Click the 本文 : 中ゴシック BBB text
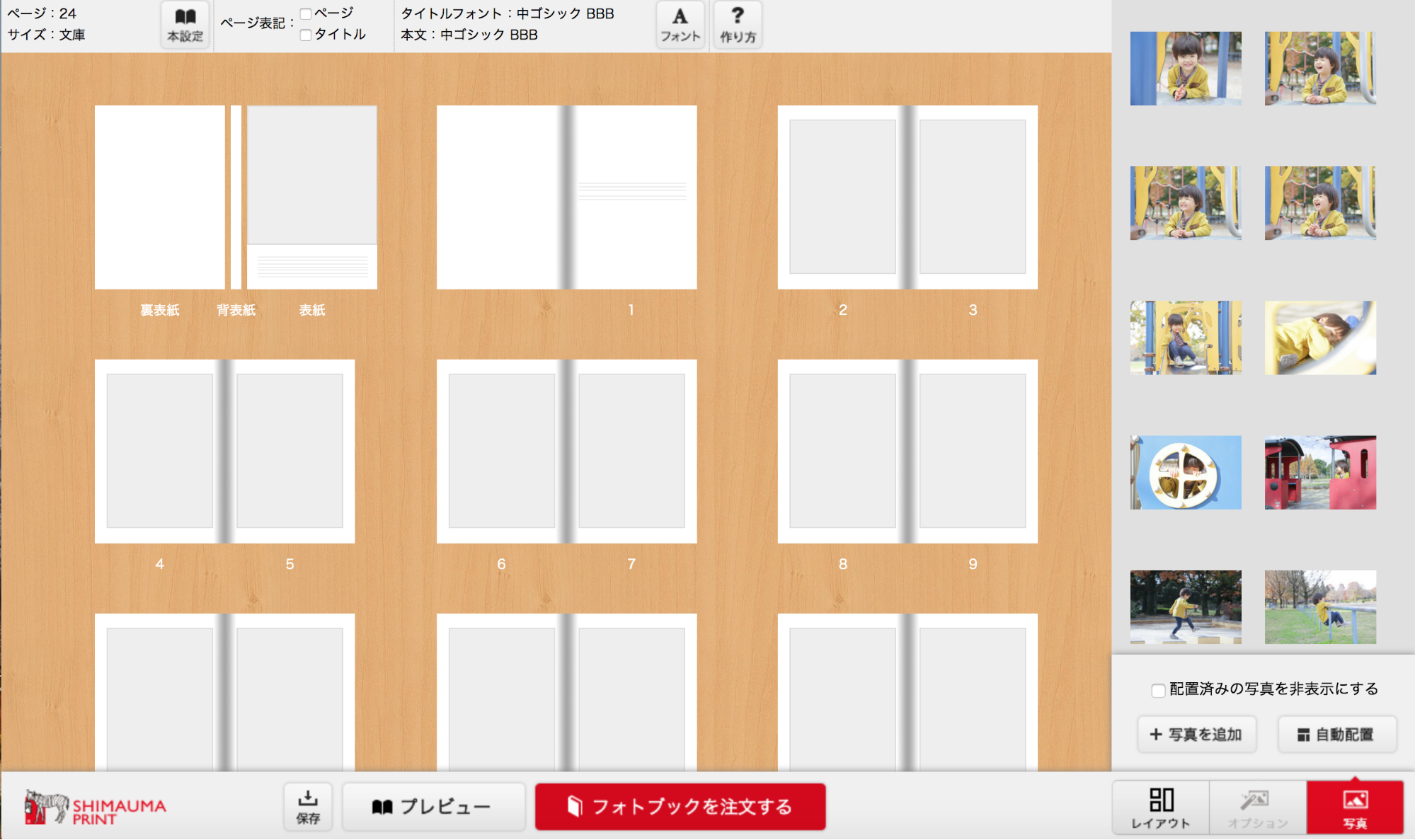 coord(469,35)
